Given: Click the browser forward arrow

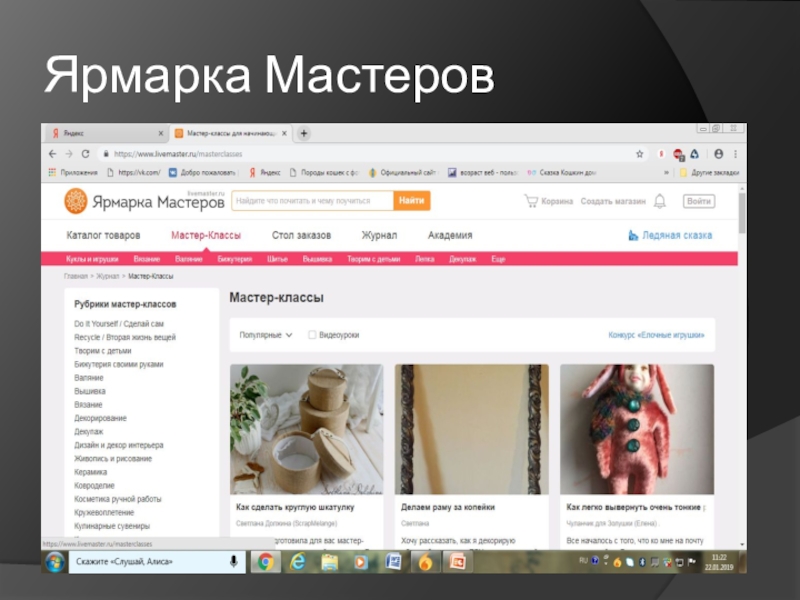Looking at the screenshot, I should coord(69,154).
